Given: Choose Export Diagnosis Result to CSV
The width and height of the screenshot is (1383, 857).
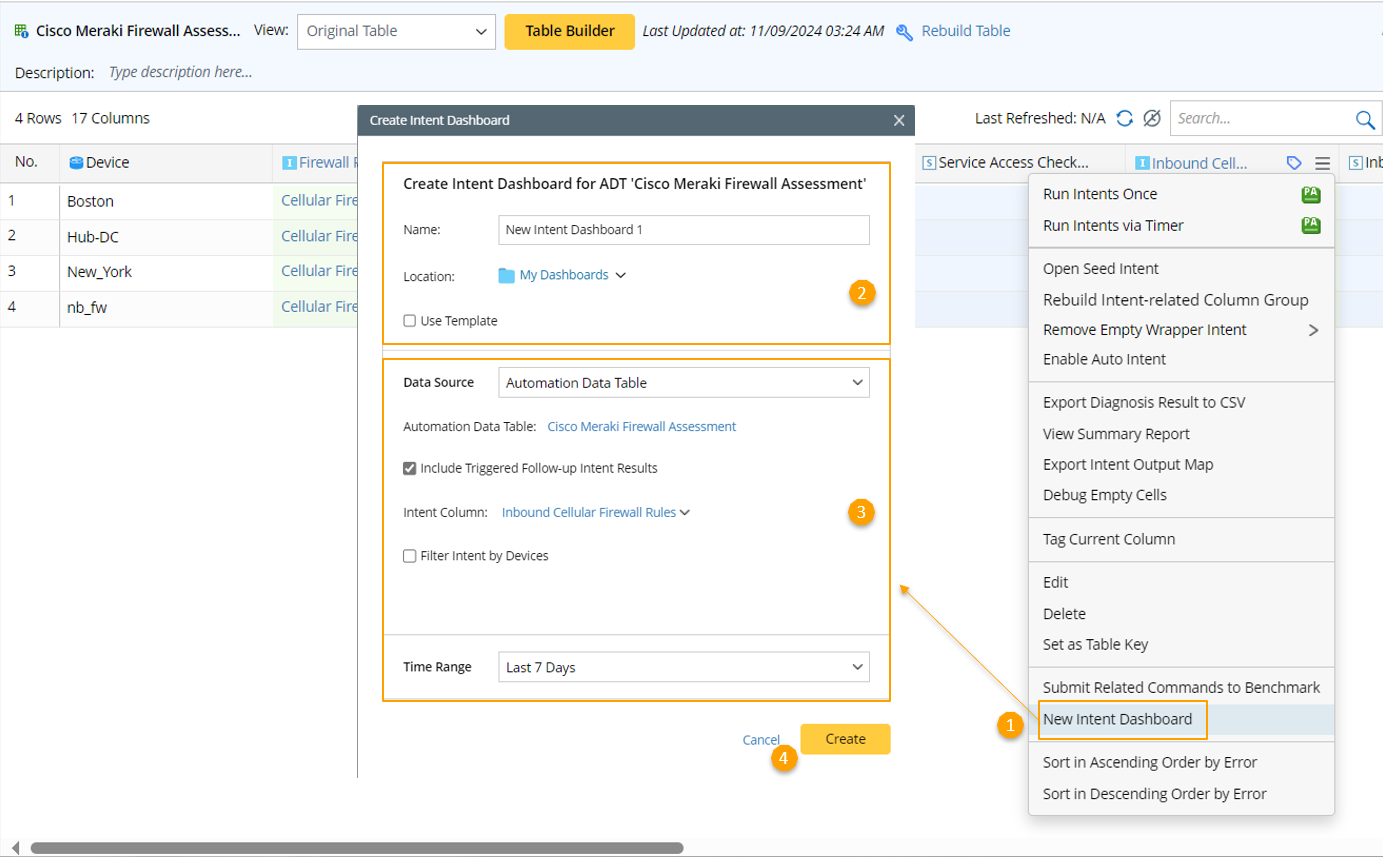Looking at the screenshot, I should pyautogui.click(x=1144, y=402).
